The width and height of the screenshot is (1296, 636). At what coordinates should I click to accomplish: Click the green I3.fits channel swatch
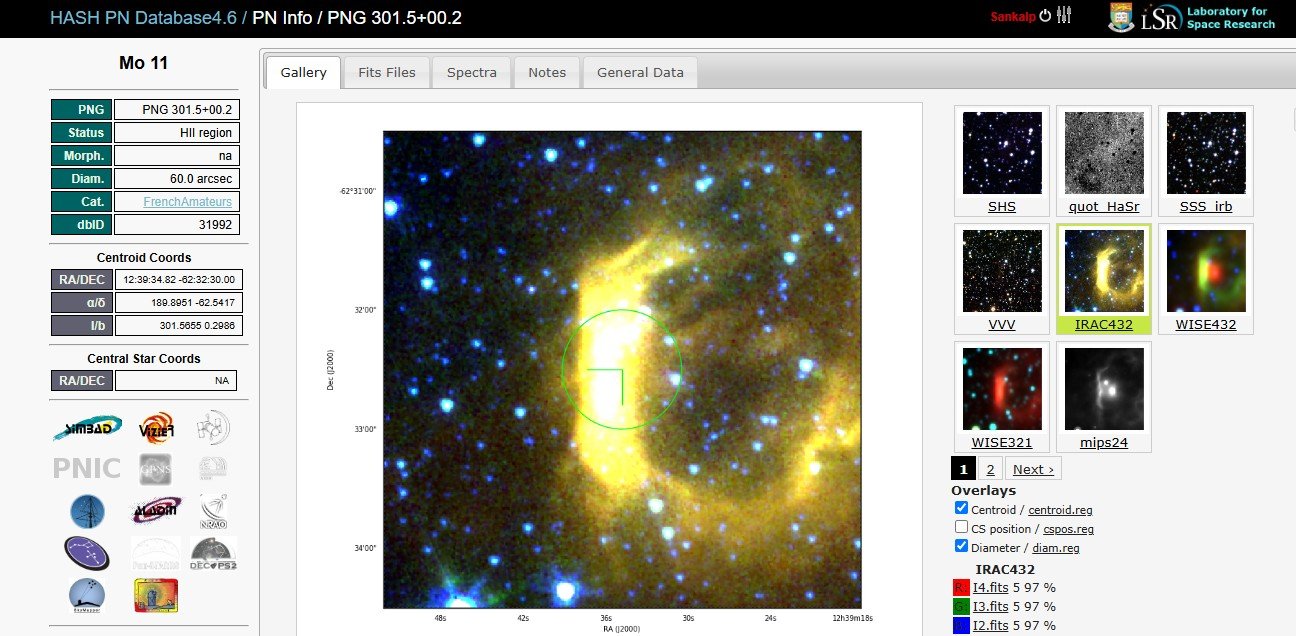point(961,607)
